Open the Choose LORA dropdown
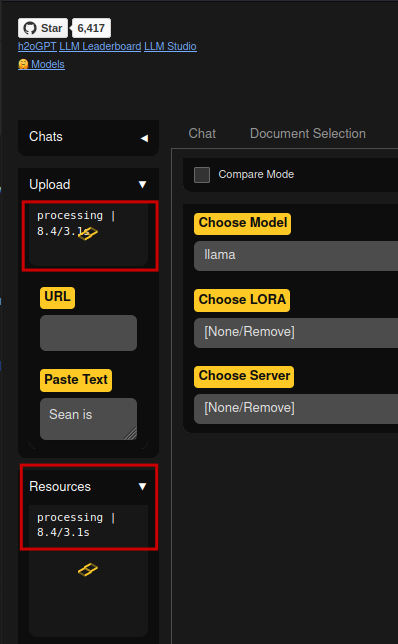398x644 pixels. point(296,333)
